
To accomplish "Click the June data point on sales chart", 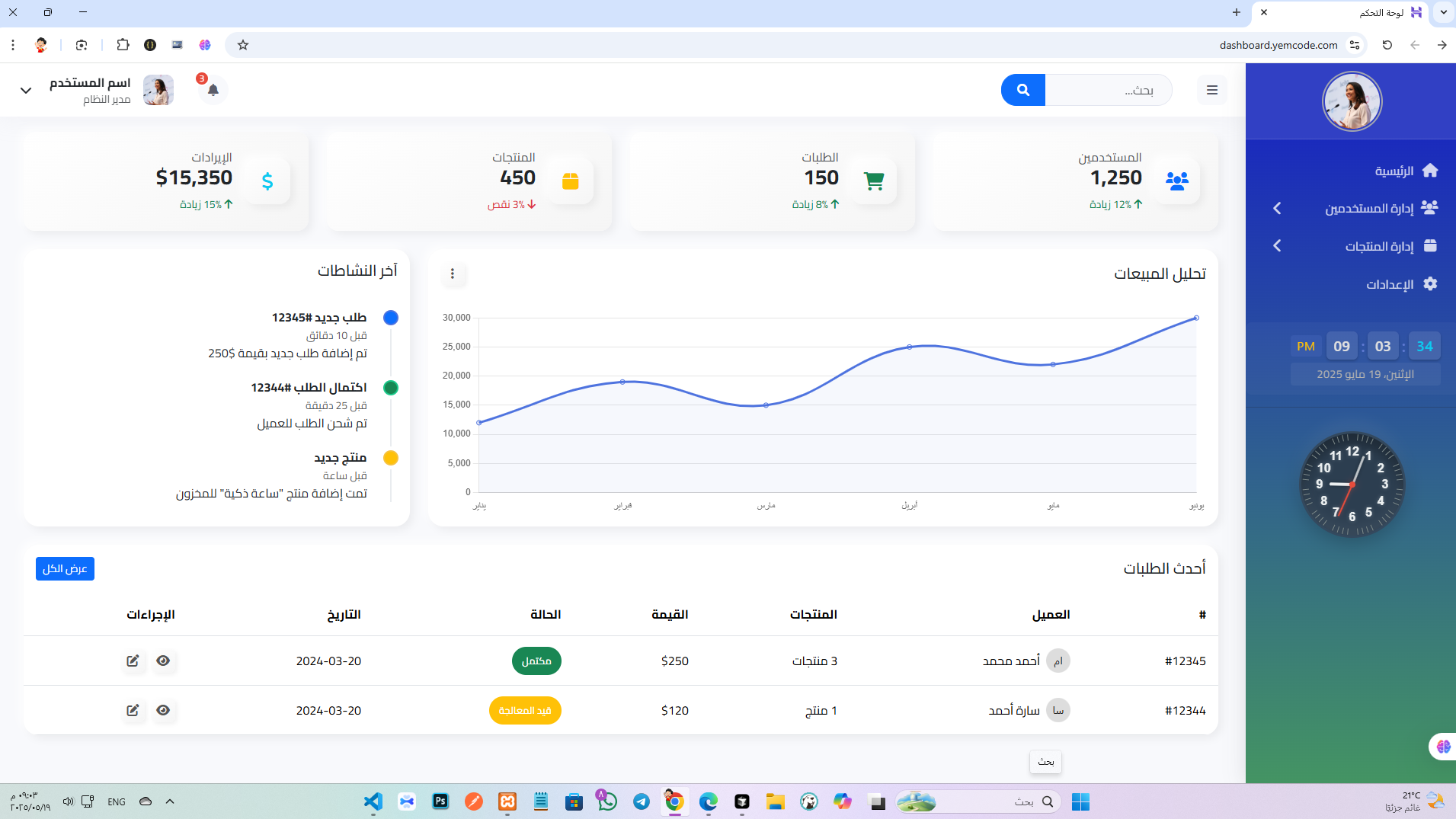I will (1196, 318).
